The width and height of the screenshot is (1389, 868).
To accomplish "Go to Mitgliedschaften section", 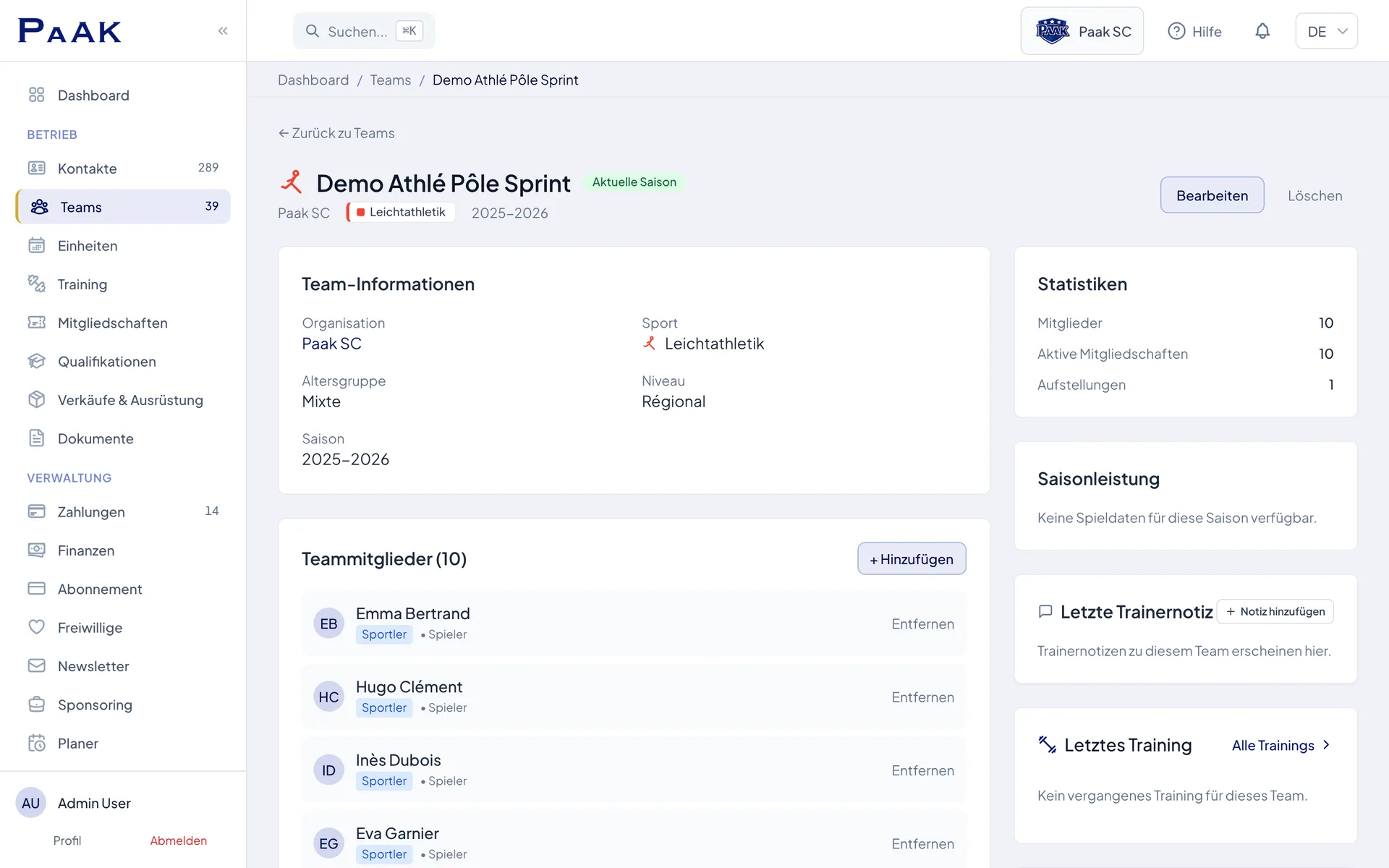I will [x=123, y=323].
